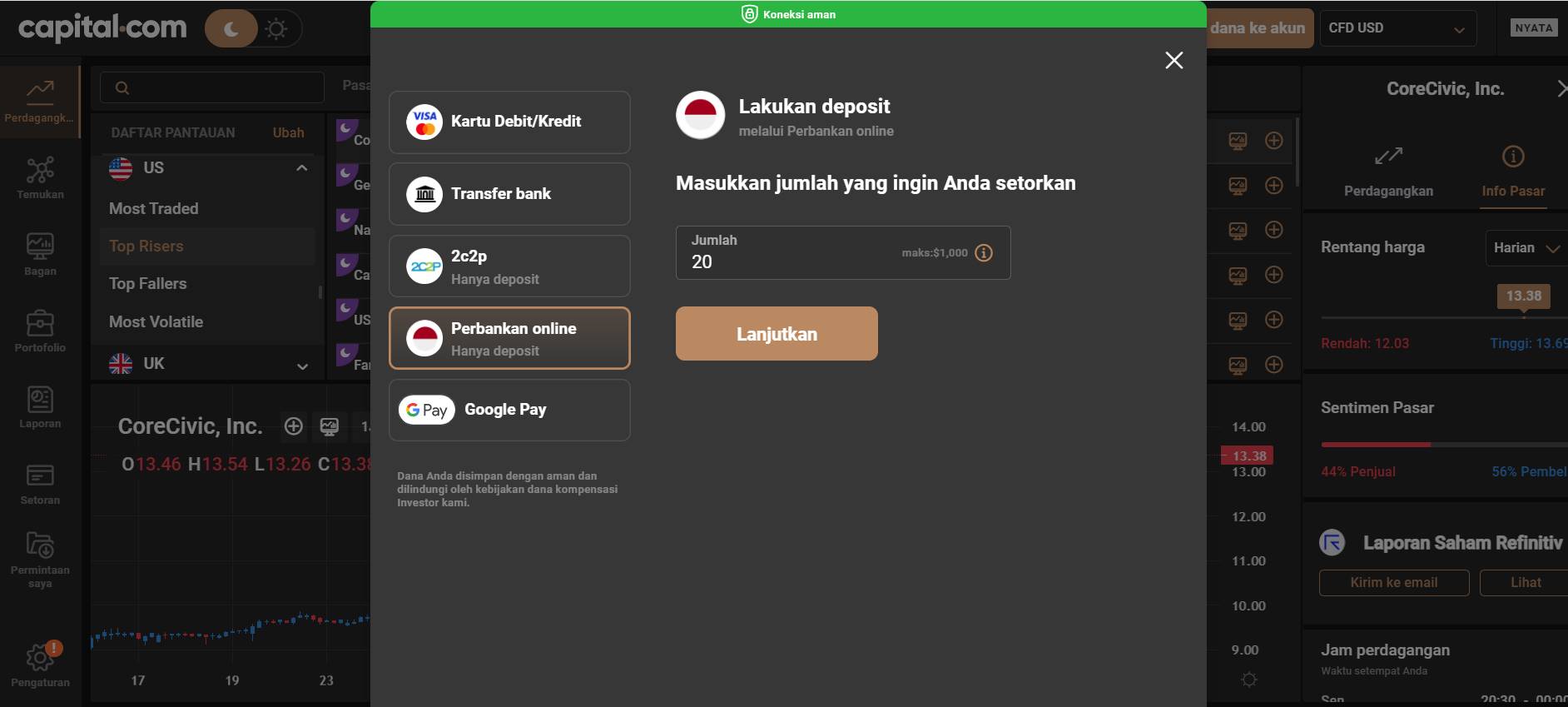Click info icon next to maks $1,000
Screen dimensions: 1568x707
click(984, 252)
